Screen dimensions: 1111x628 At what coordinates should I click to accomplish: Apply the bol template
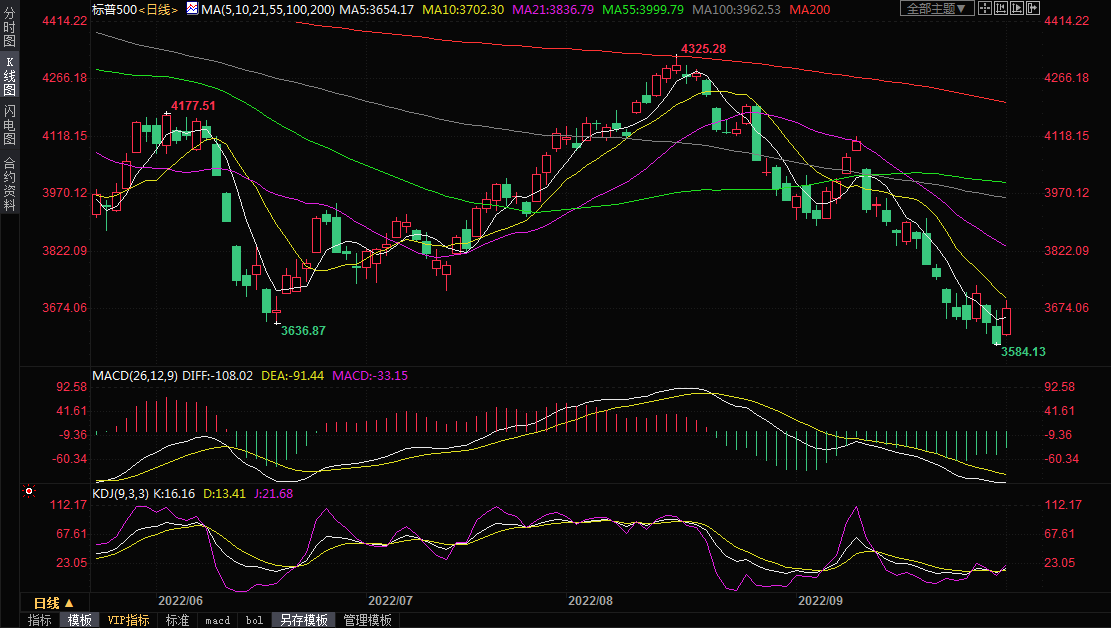[x=254, y=620]
